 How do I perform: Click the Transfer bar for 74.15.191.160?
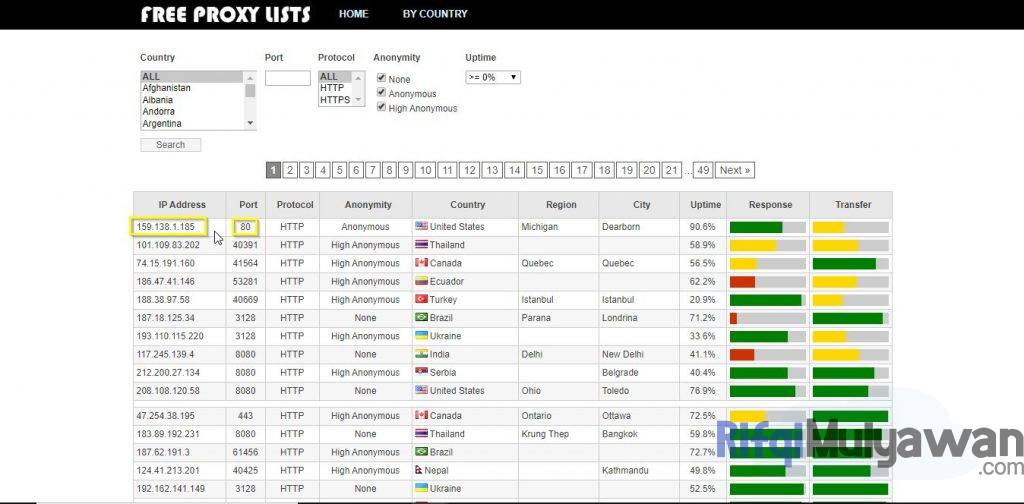tap(851, 264)
